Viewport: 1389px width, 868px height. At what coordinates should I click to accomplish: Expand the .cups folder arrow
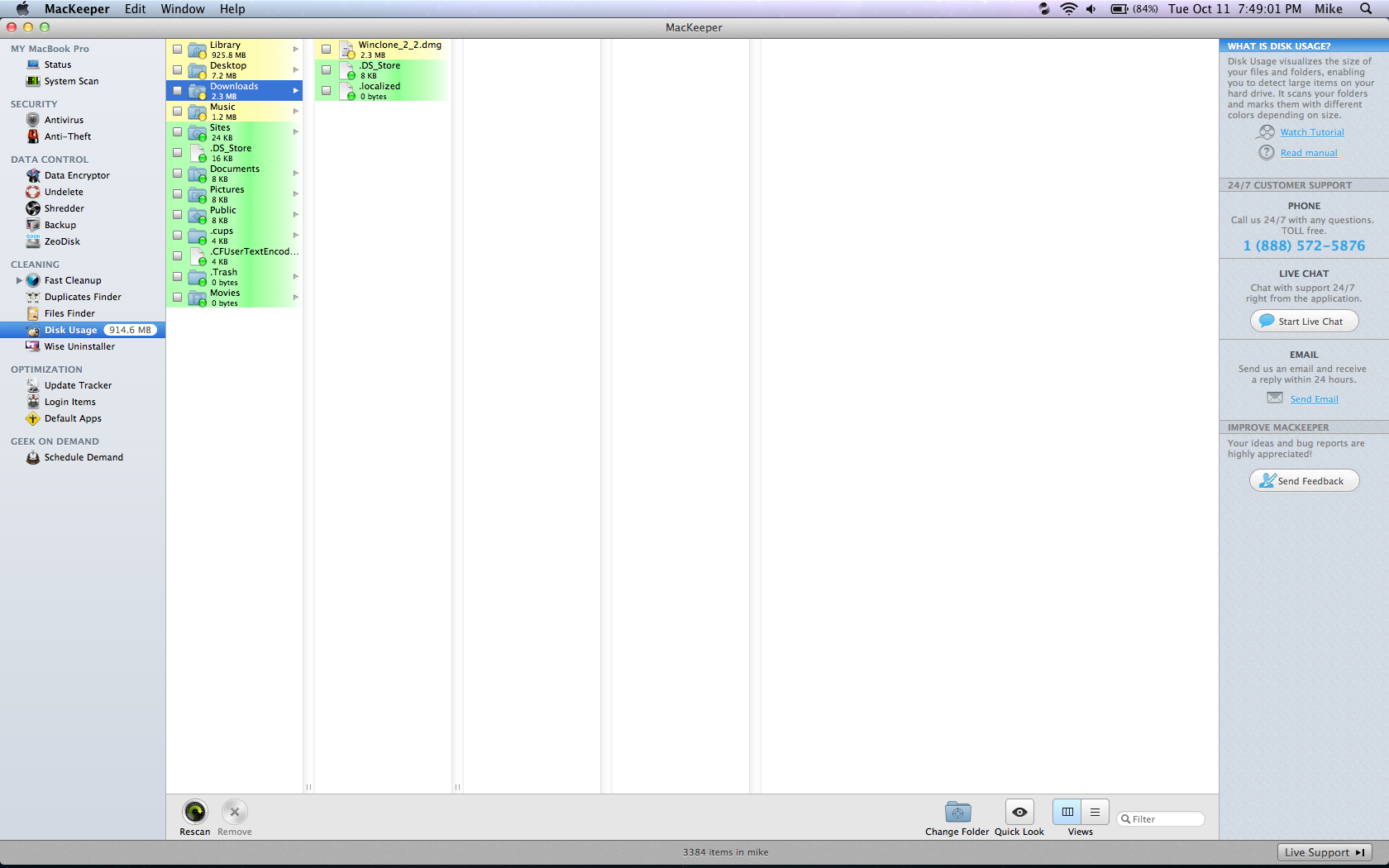pos(295,236)
